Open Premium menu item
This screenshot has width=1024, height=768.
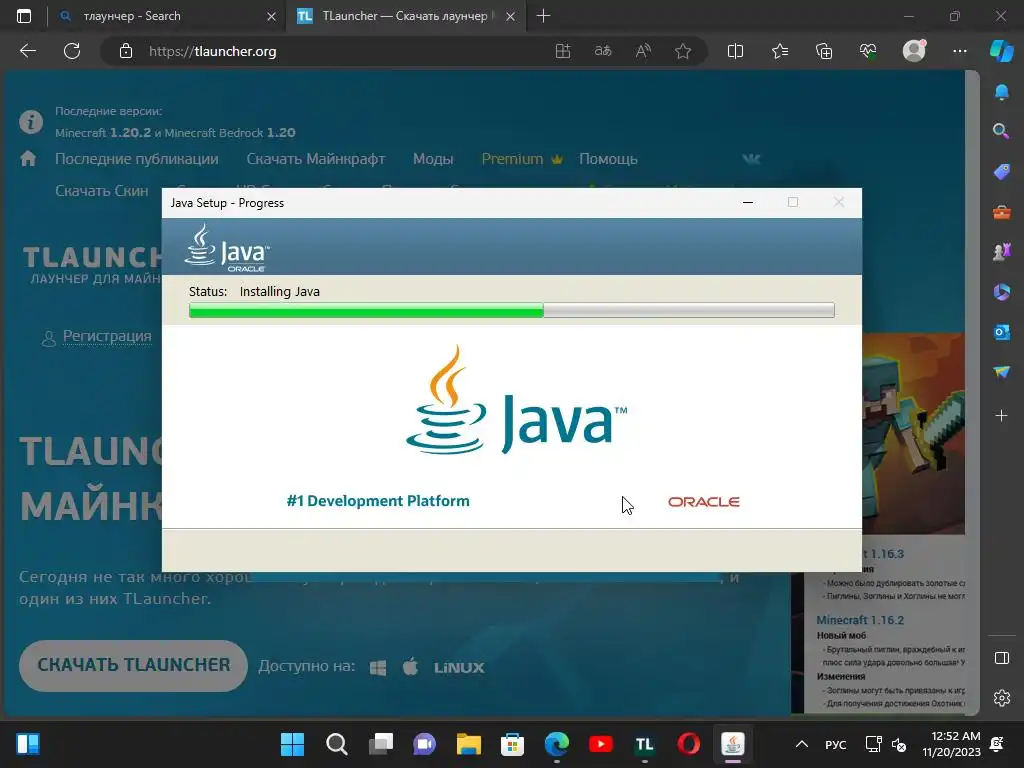tap(522, 159)
